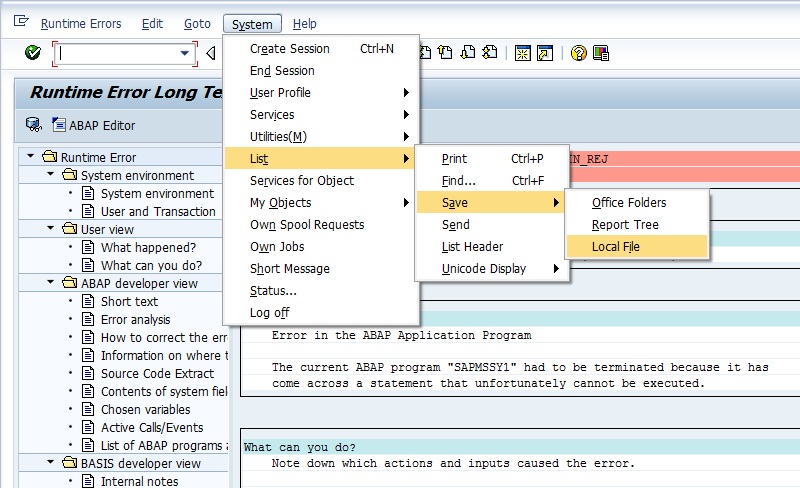
Task: Click the green Enter checkmark icon
Action: [x=33, y=53]
